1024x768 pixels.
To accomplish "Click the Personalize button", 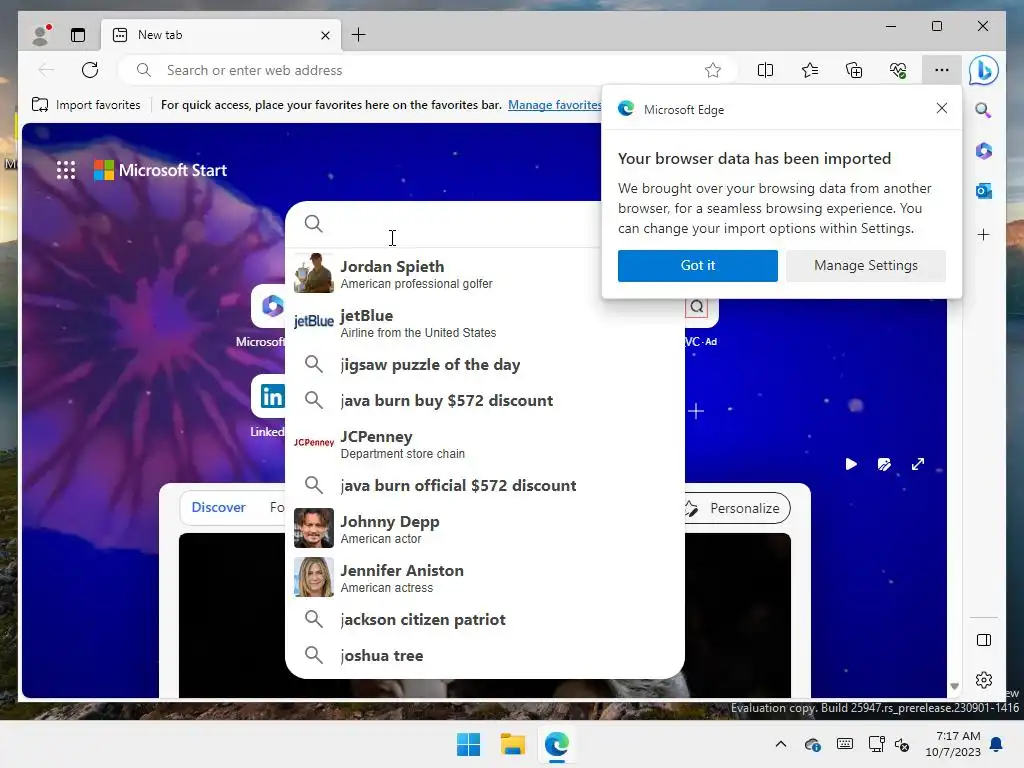I will point(736,508).
